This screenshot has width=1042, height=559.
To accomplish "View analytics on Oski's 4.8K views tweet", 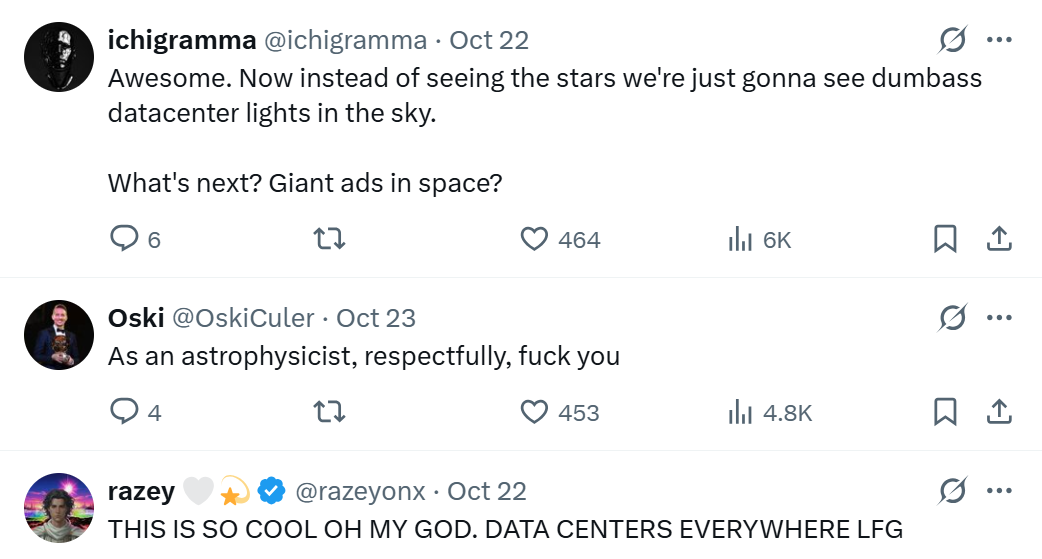I will click(x=740, y=412).
